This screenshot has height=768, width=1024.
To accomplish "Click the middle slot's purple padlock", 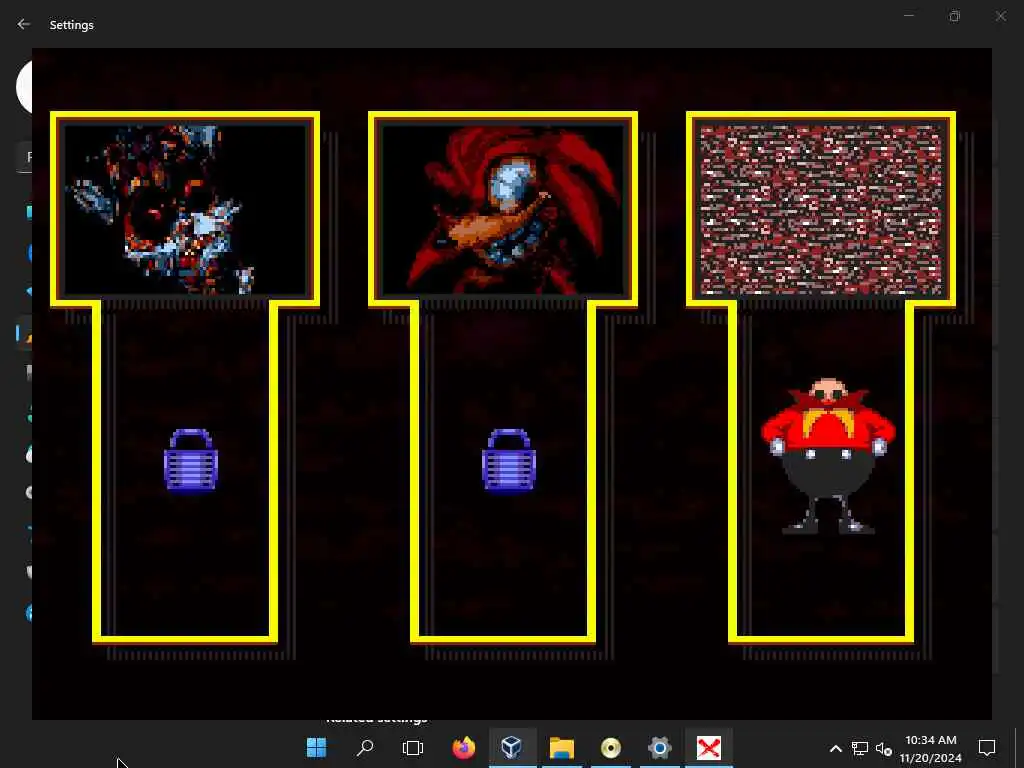I will tap(509, 459).
